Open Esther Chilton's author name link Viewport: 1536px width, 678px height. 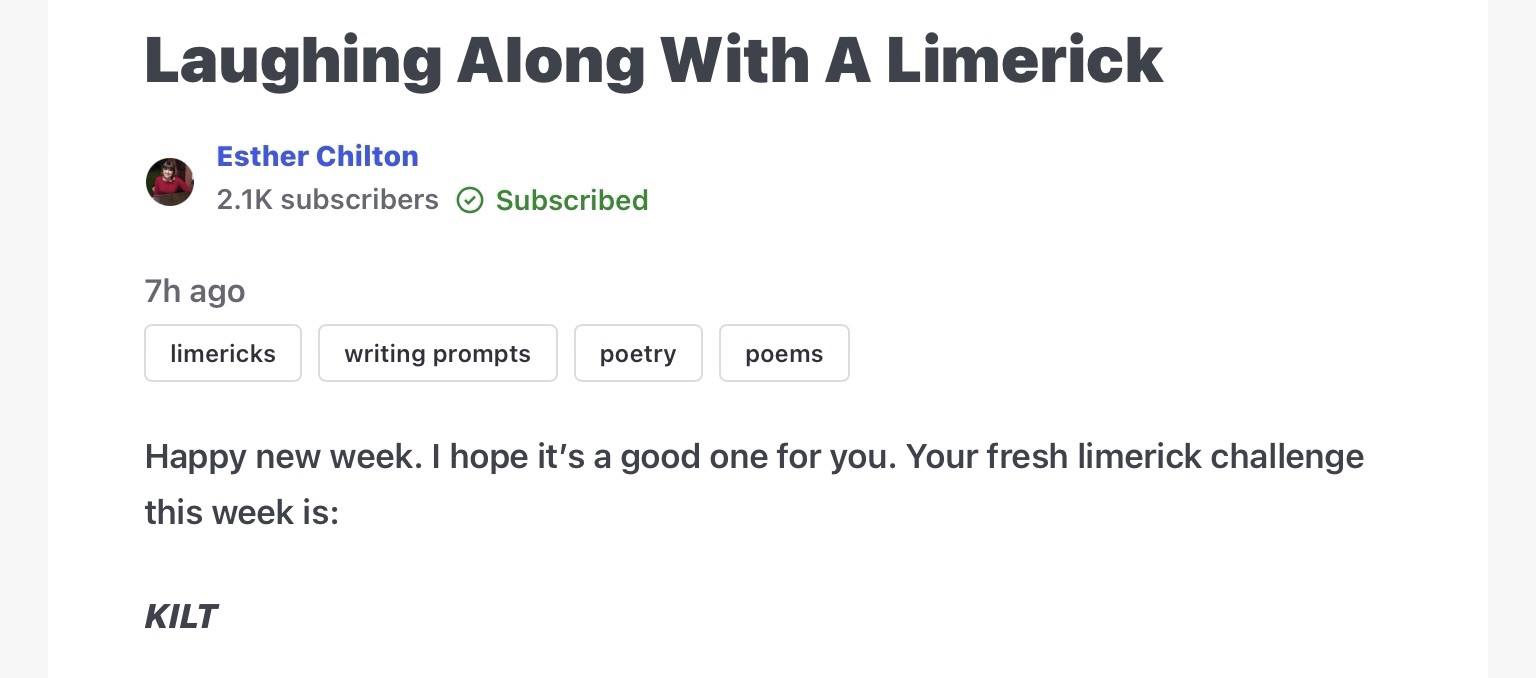pos(317,156)
